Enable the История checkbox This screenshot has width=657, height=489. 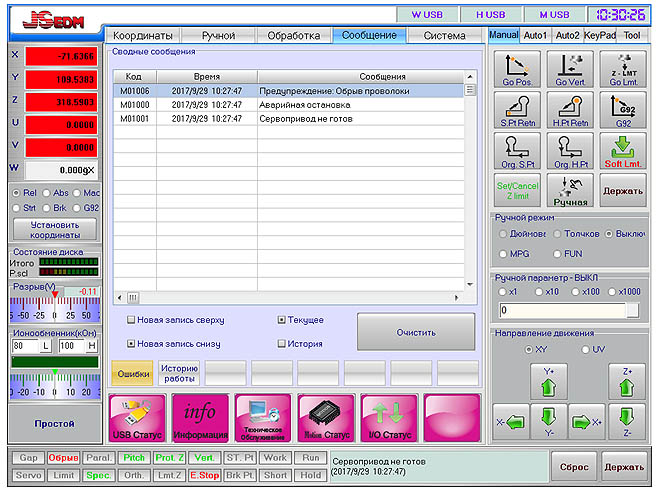point(282,344)
